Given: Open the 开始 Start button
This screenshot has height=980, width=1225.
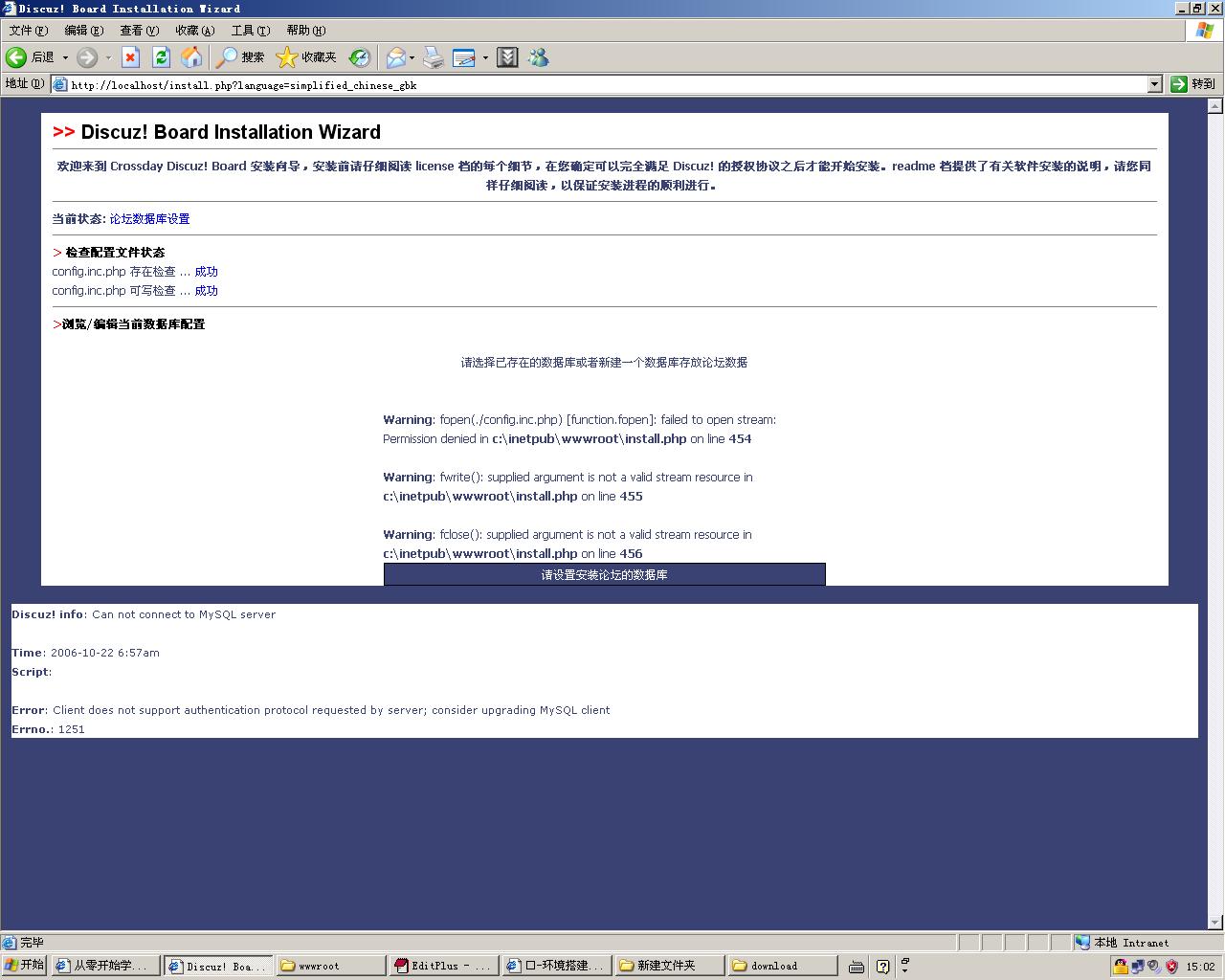Looking at the screenshot, I should (25, 966).
